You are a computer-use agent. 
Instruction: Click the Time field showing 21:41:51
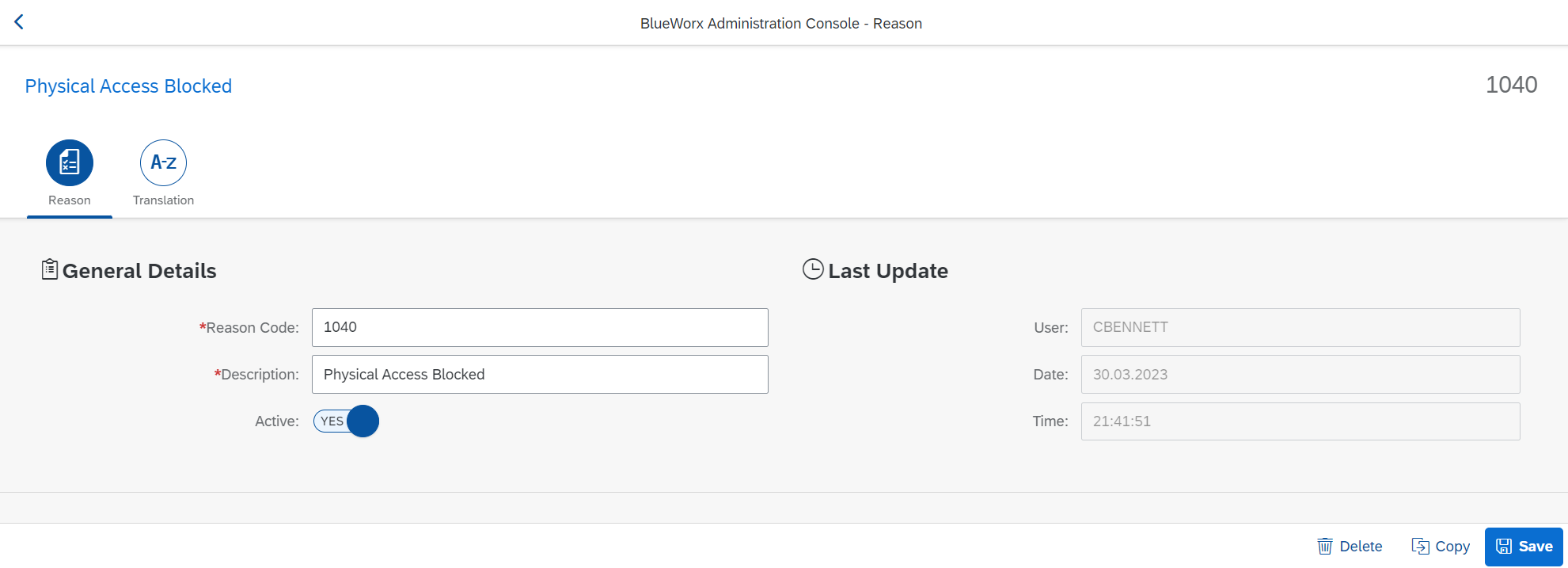(1300, 421)
